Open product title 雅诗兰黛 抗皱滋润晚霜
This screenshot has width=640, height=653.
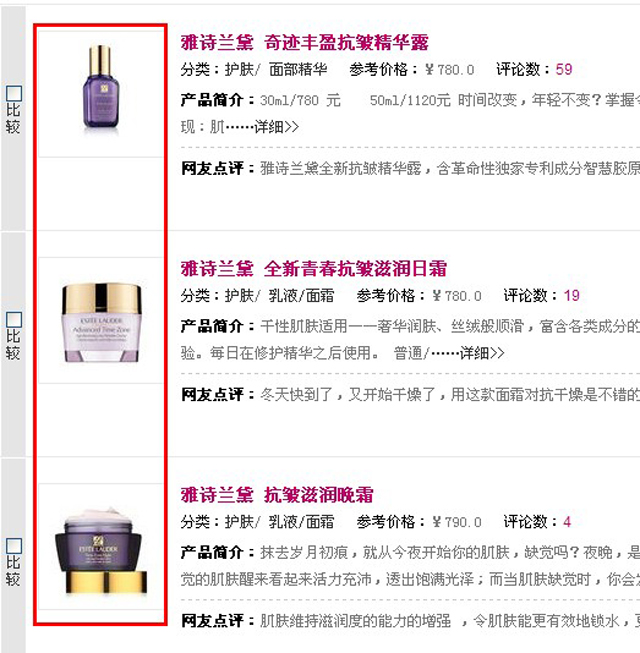(277, 495)
